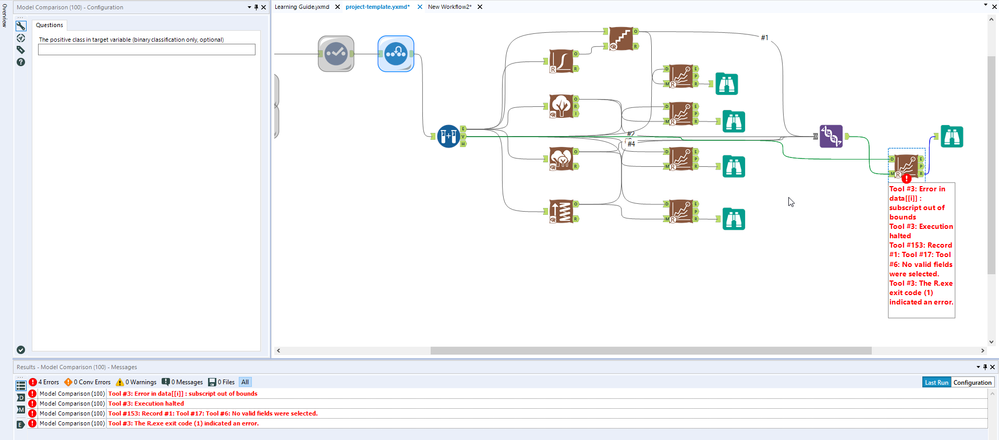Switch results to Last Run
The height and width of the screenshot is (440, 999).
[x=937, y=383]
